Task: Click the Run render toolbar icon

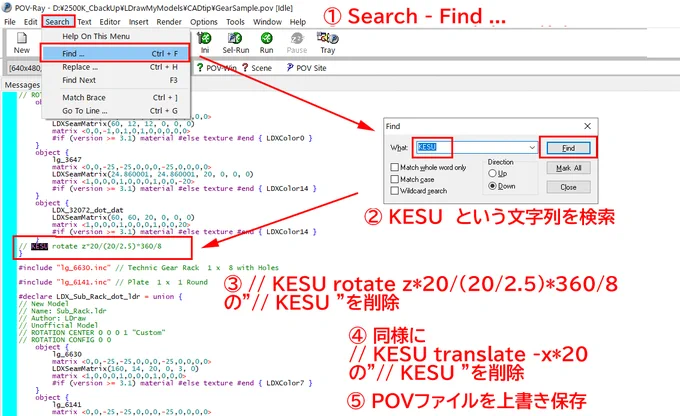Action: pyautogui.click(x=266, y=43)
